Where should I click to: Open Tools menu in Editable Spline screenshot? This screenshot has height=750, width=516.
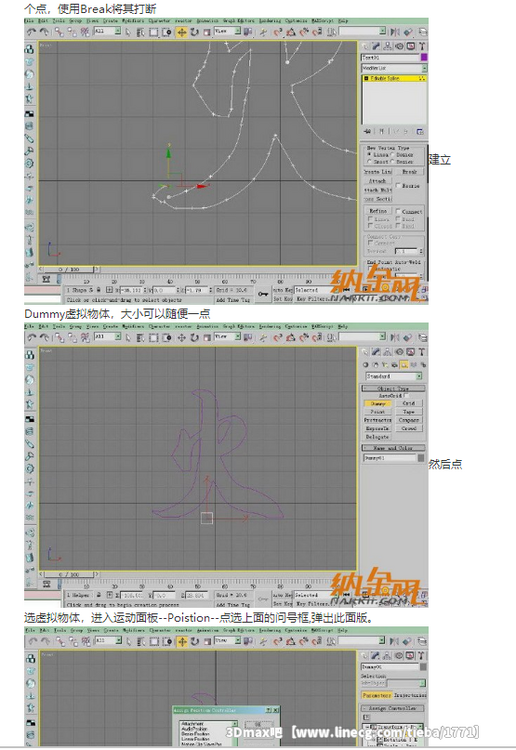pos(59,21)
